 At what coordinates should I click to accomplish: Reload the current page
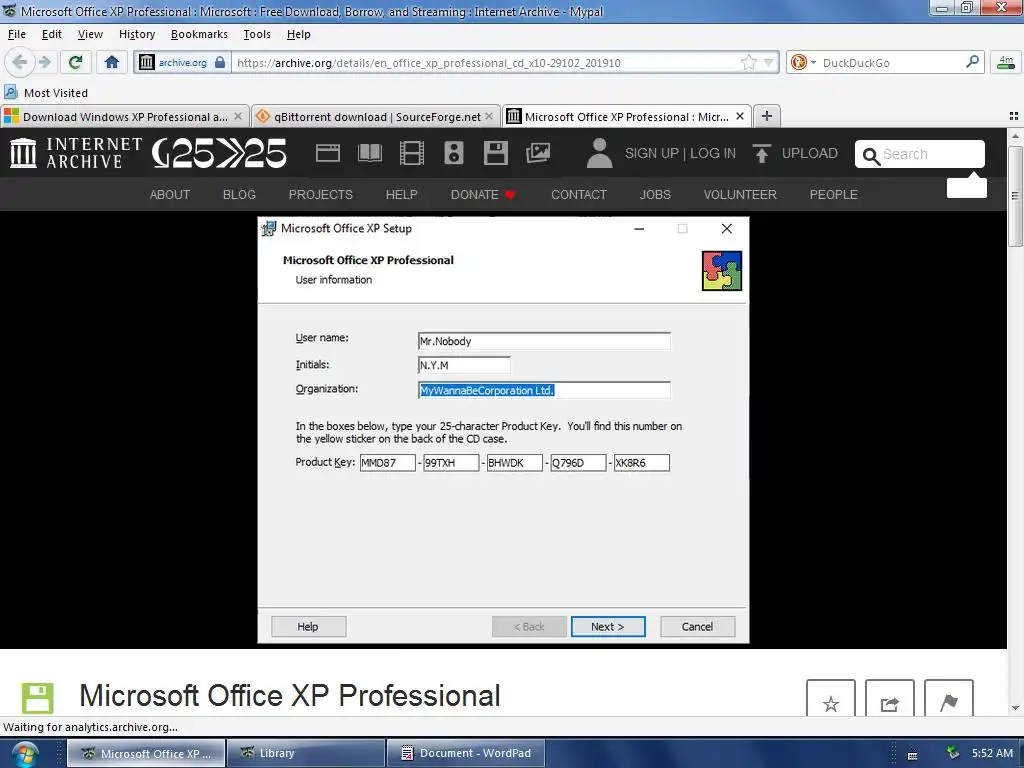tap(76, 63)
